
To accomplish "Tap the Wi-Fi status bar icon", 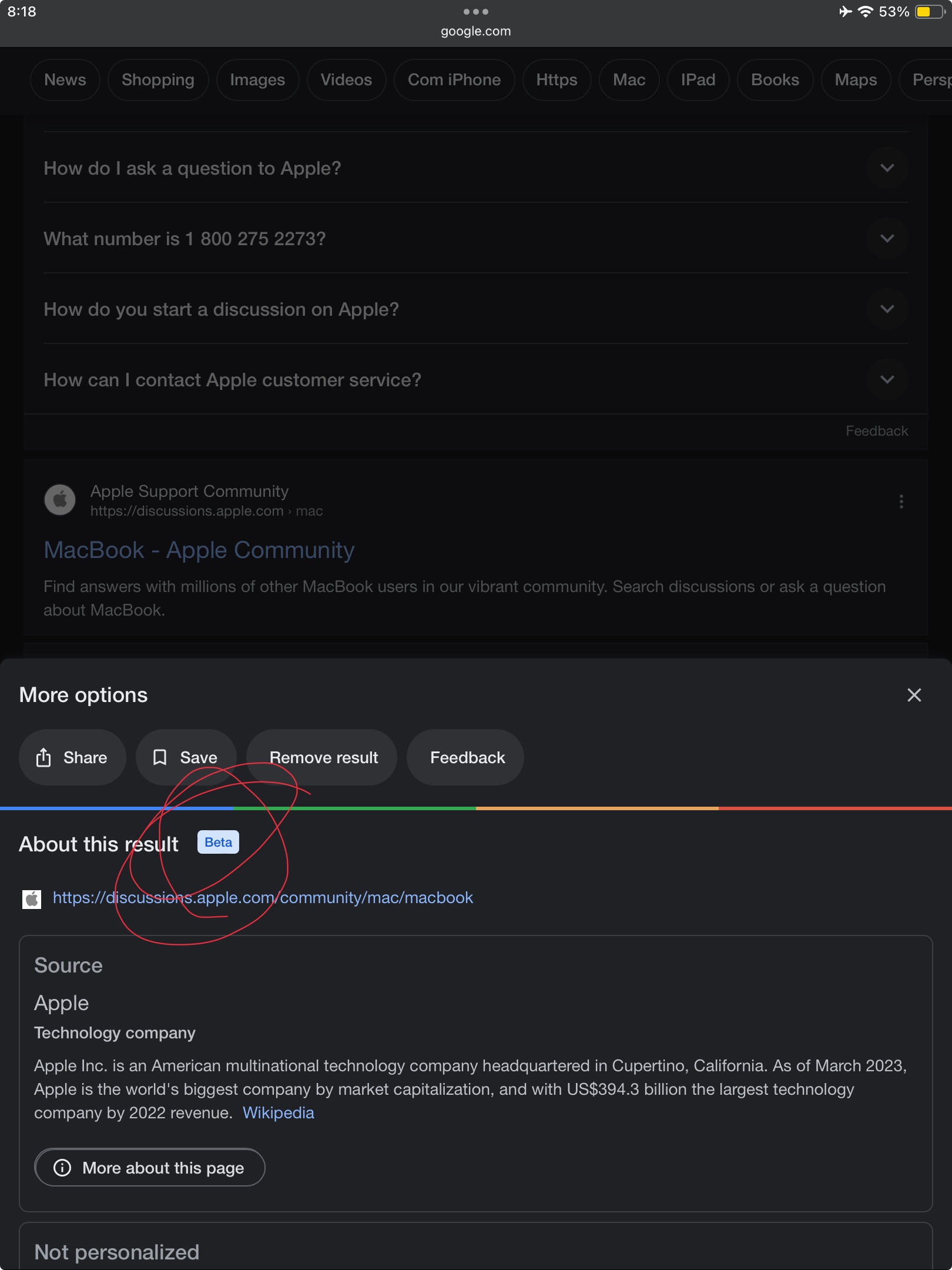I will [864, 12].
